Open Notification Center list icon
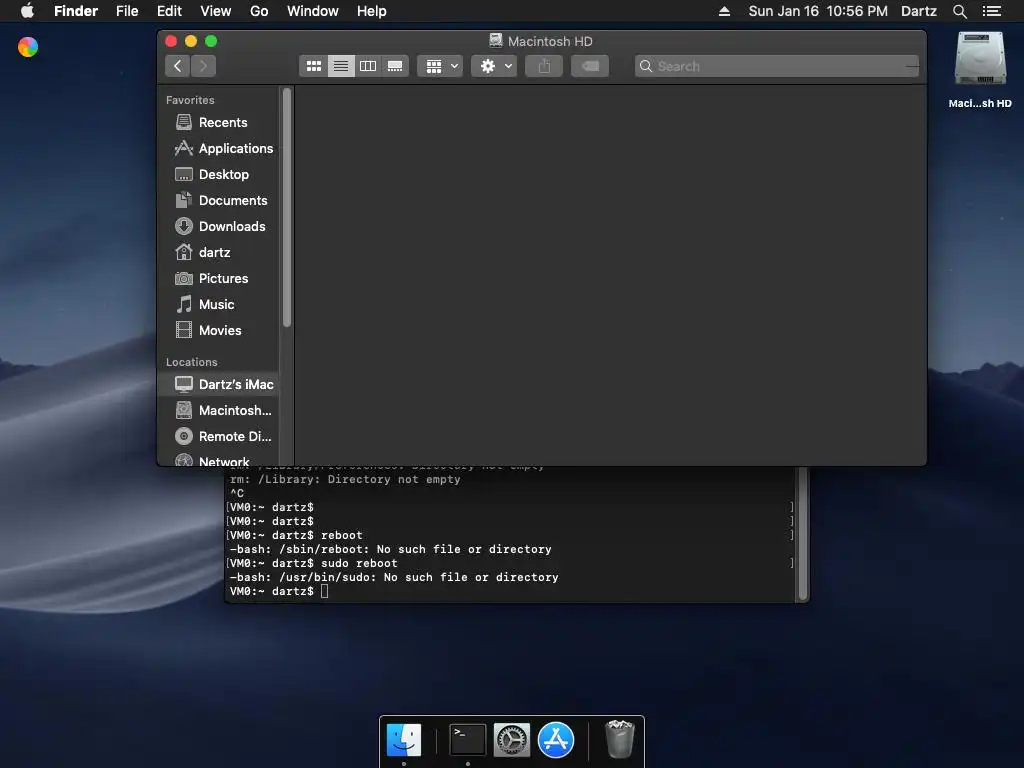 click(991, 11)
